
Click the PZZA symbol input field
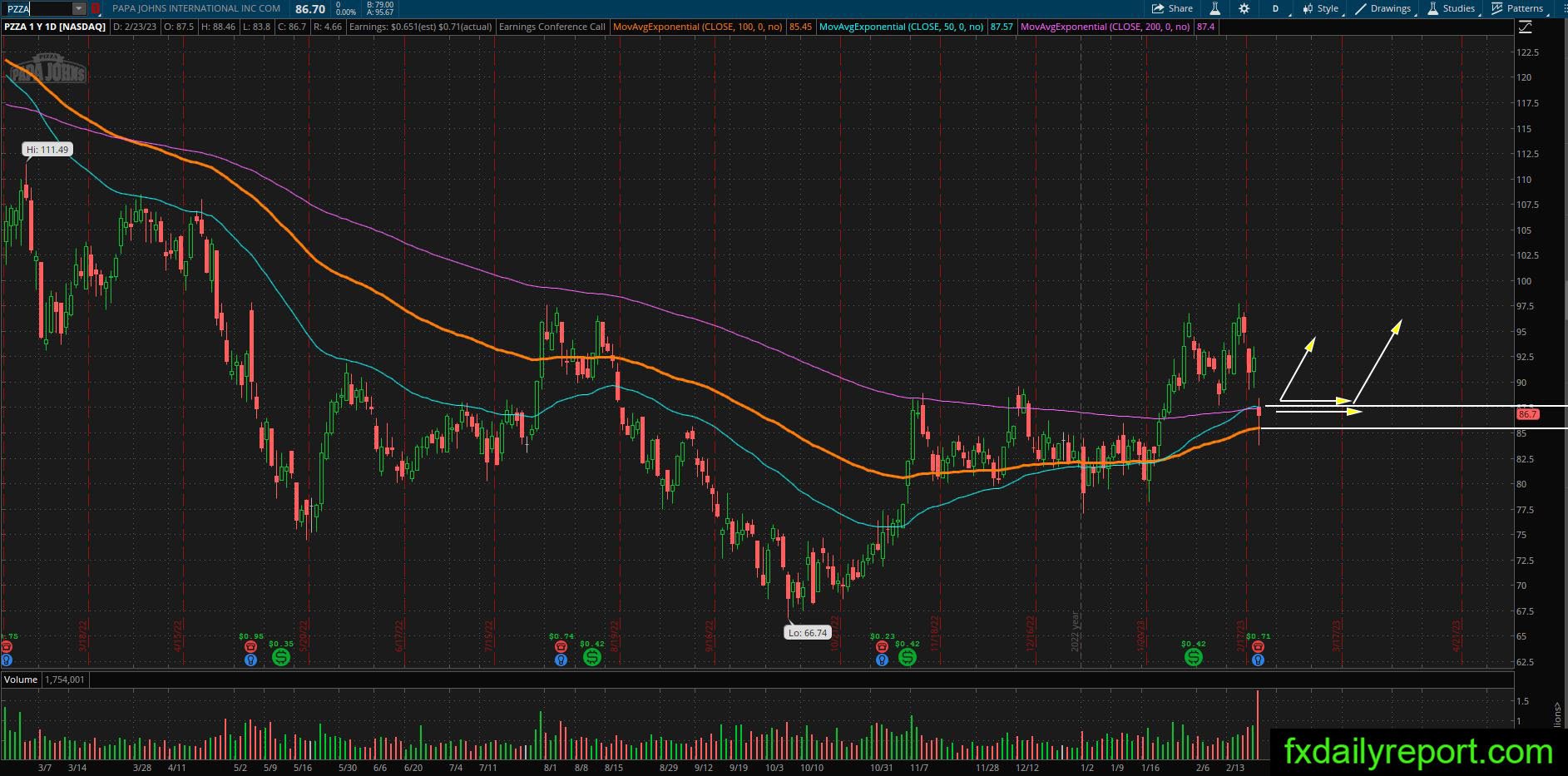point(37,8)
